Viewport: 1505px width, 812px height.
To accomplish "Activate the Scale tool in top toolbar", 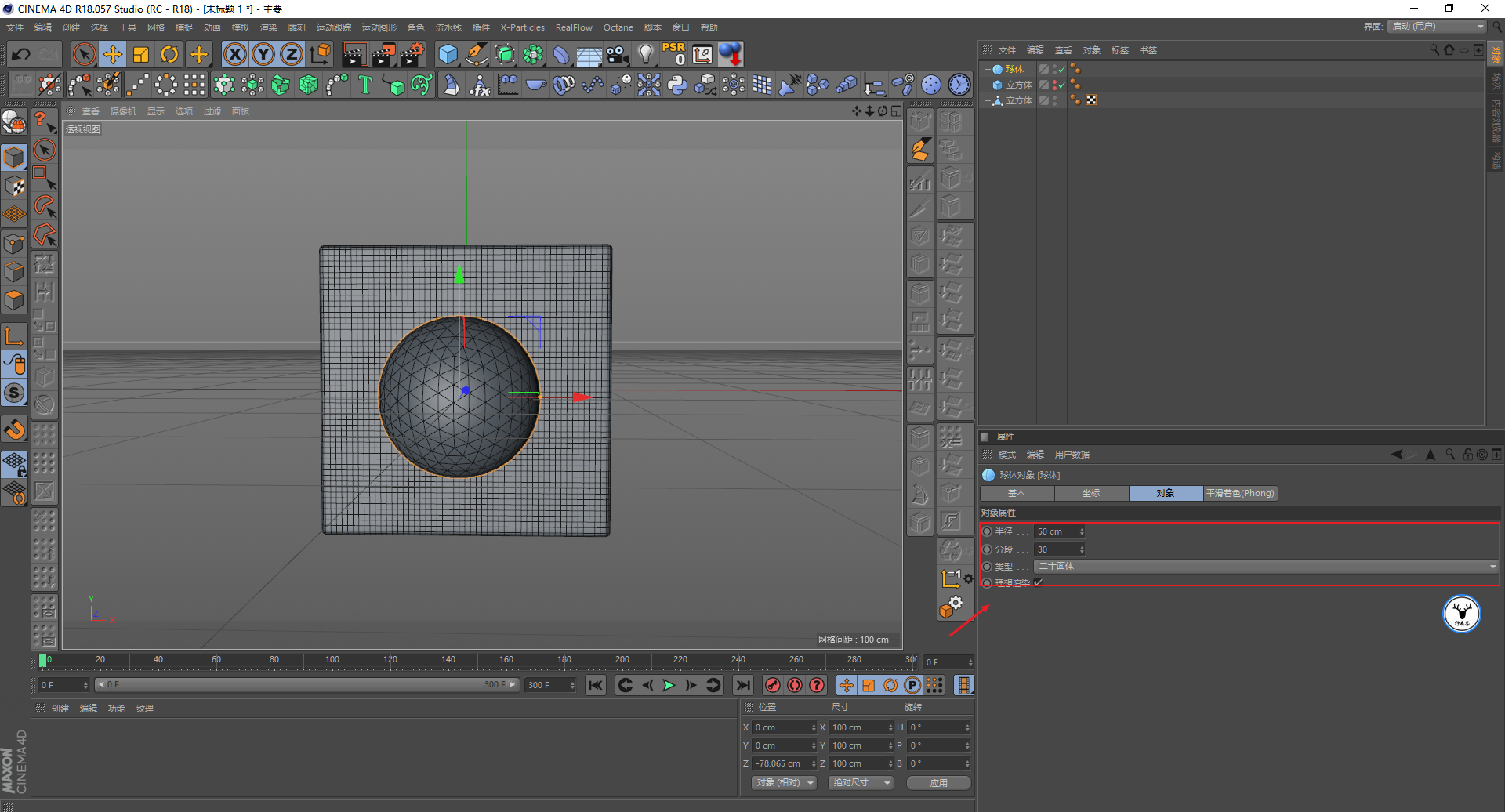I will click(x=141, y=54).
